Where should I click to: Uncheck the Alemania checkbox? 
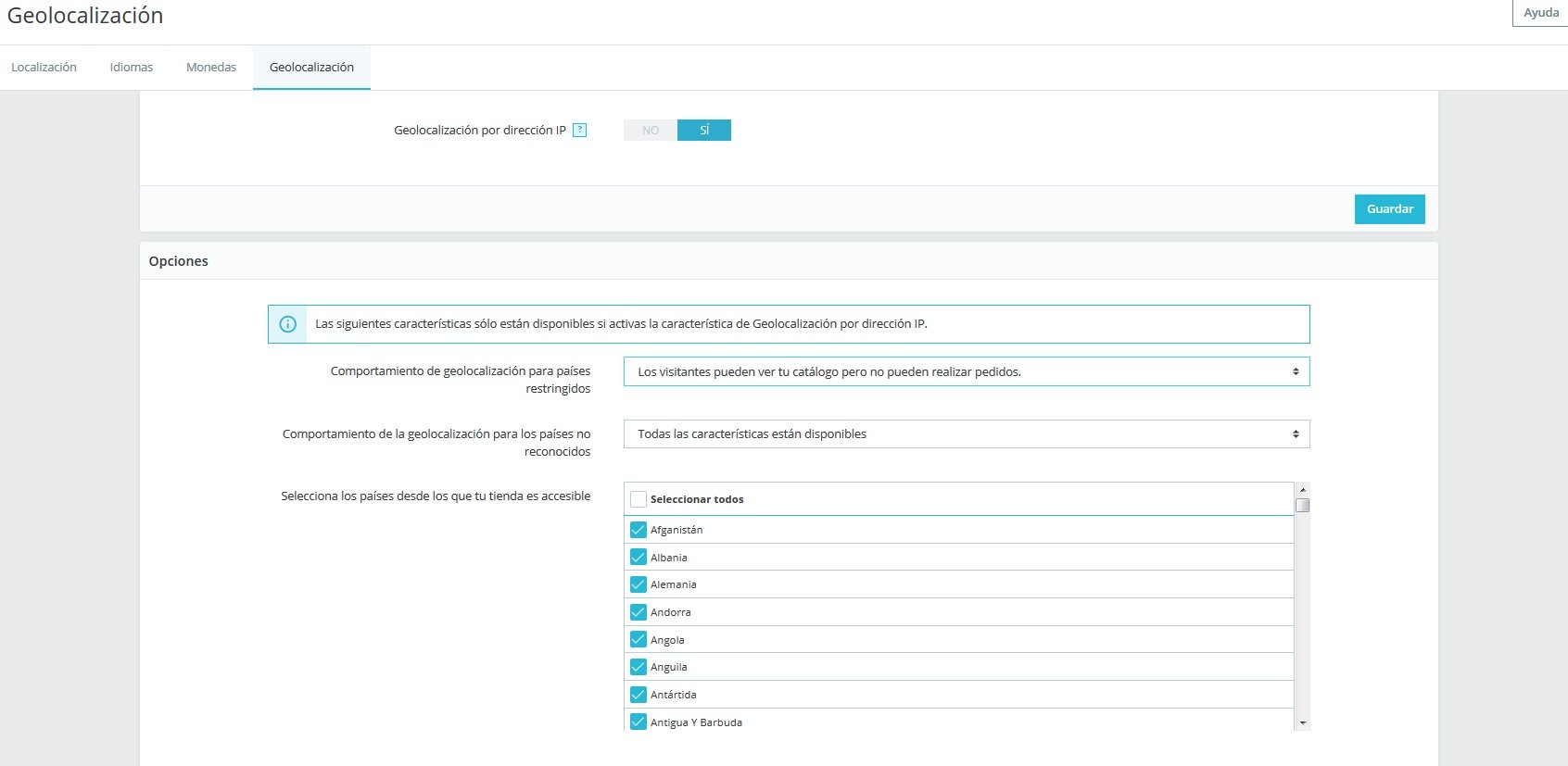tap(638, 584)
